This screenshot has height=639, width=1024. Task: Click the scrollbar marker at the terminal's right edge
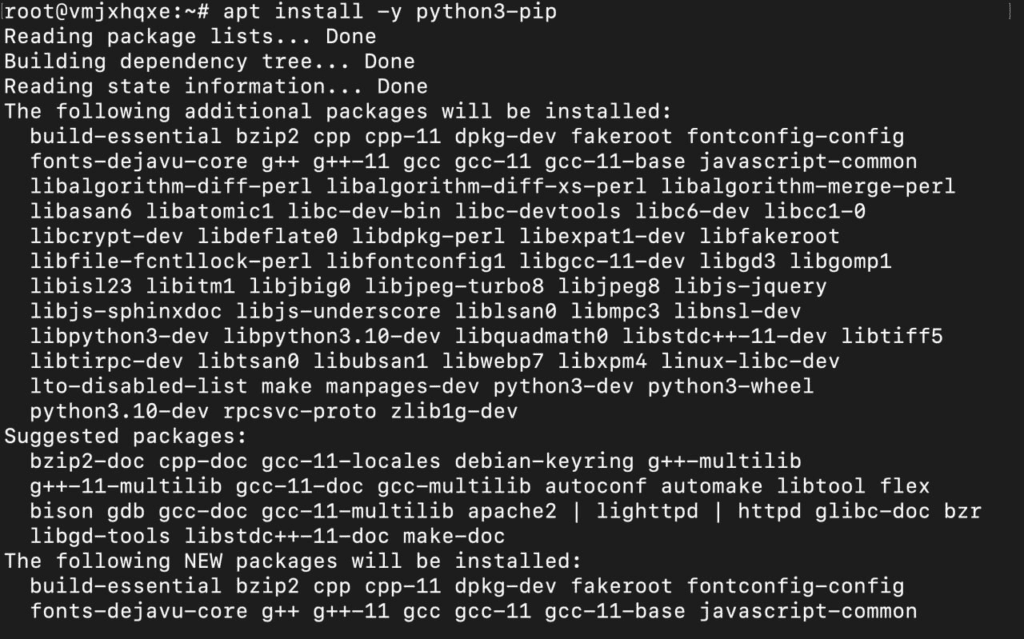(x=1010, y=12)
